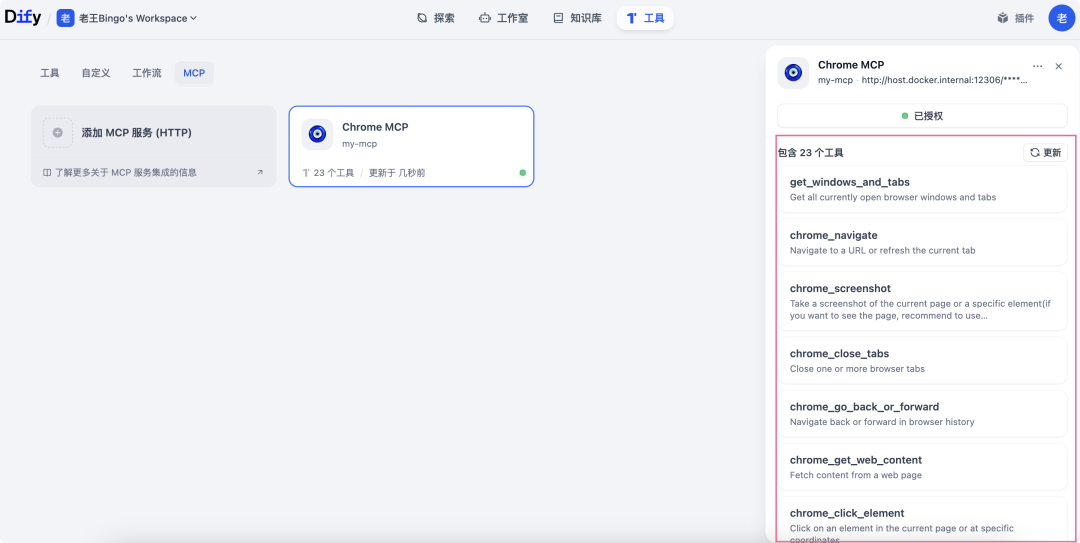Select the 工具 Tools navigation item
The image size is (1080, 543).
click(645, 18)
